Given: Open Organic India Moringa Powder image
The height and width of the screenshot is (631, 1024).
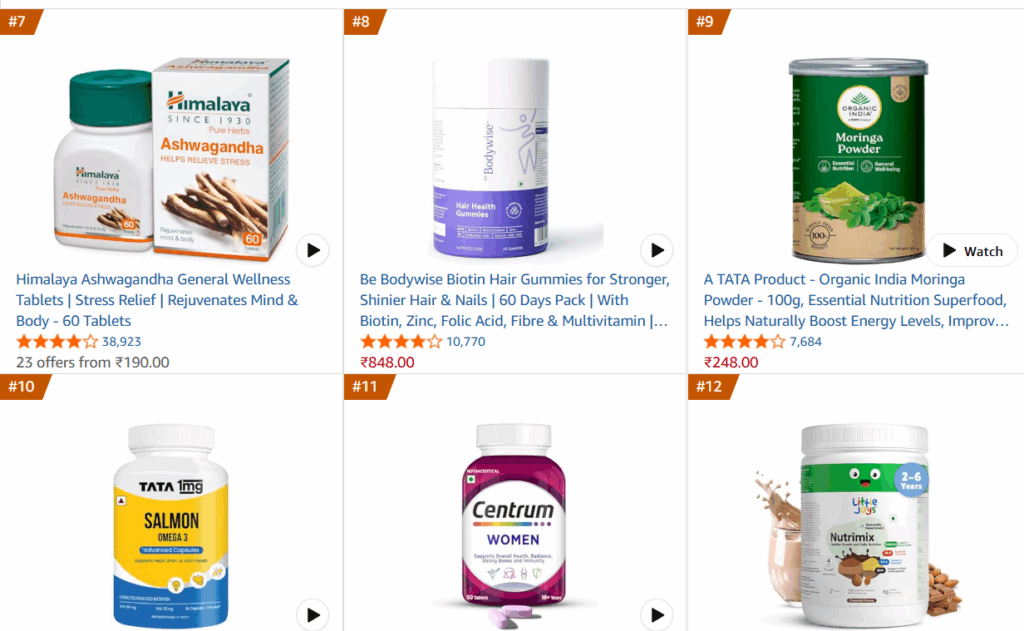Looking at the screenshot, I should point(858,160).
